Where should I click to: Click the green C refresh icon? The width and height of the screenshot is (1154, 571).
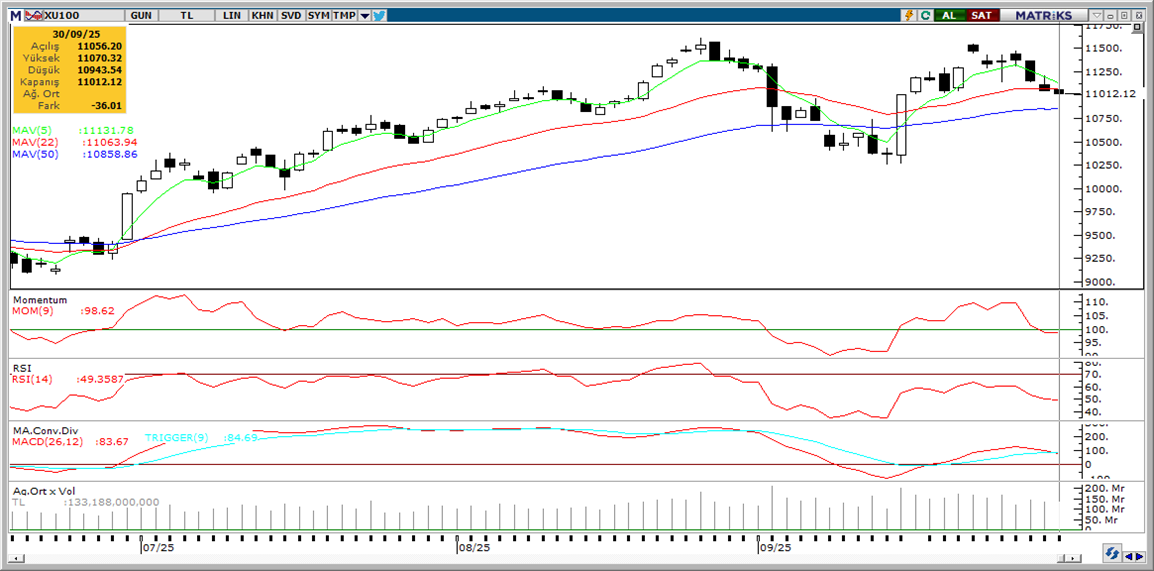926,15
